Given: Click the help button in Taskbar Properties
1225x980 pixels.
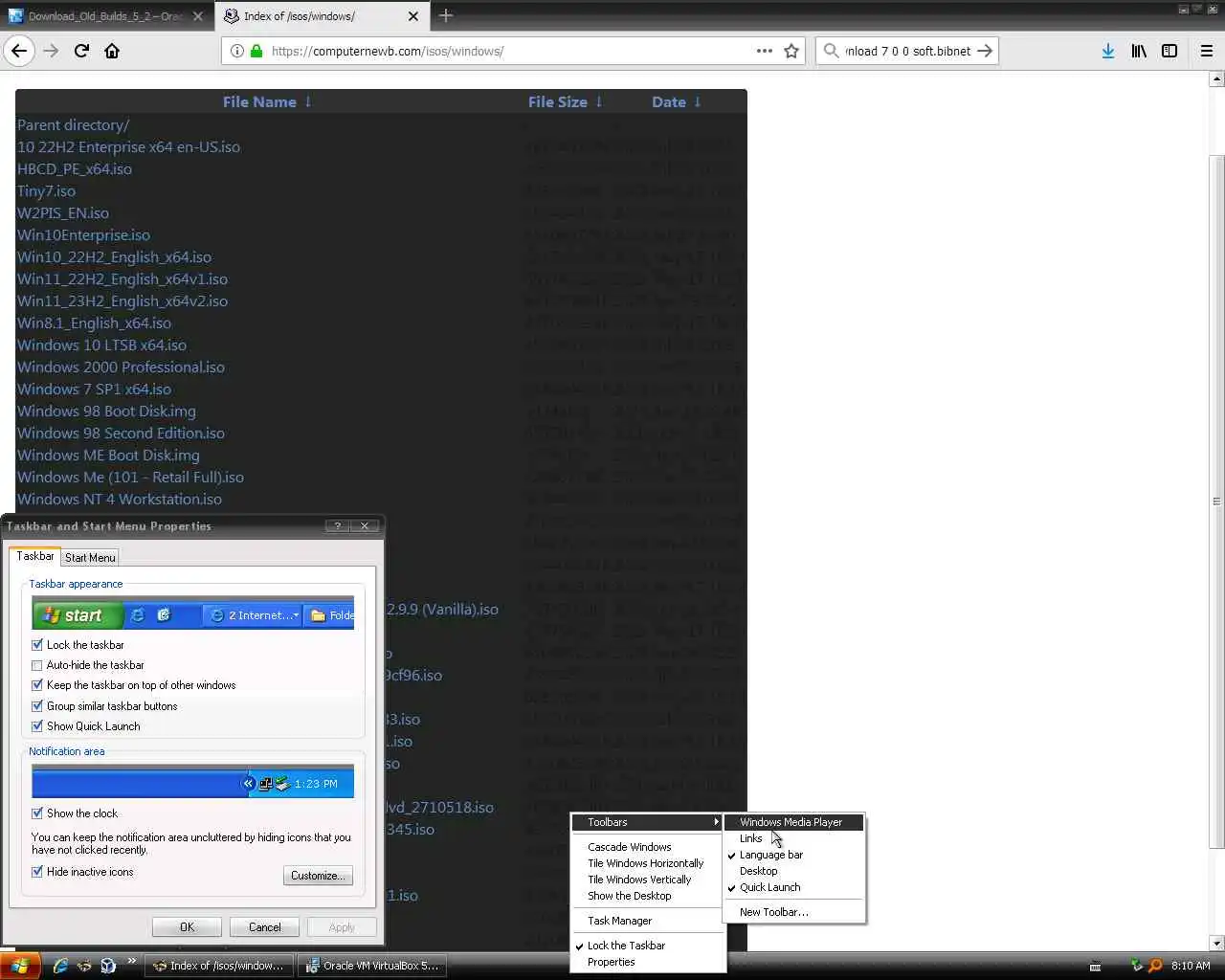Looking at the screenshot, I should click(x=337, y=525).
